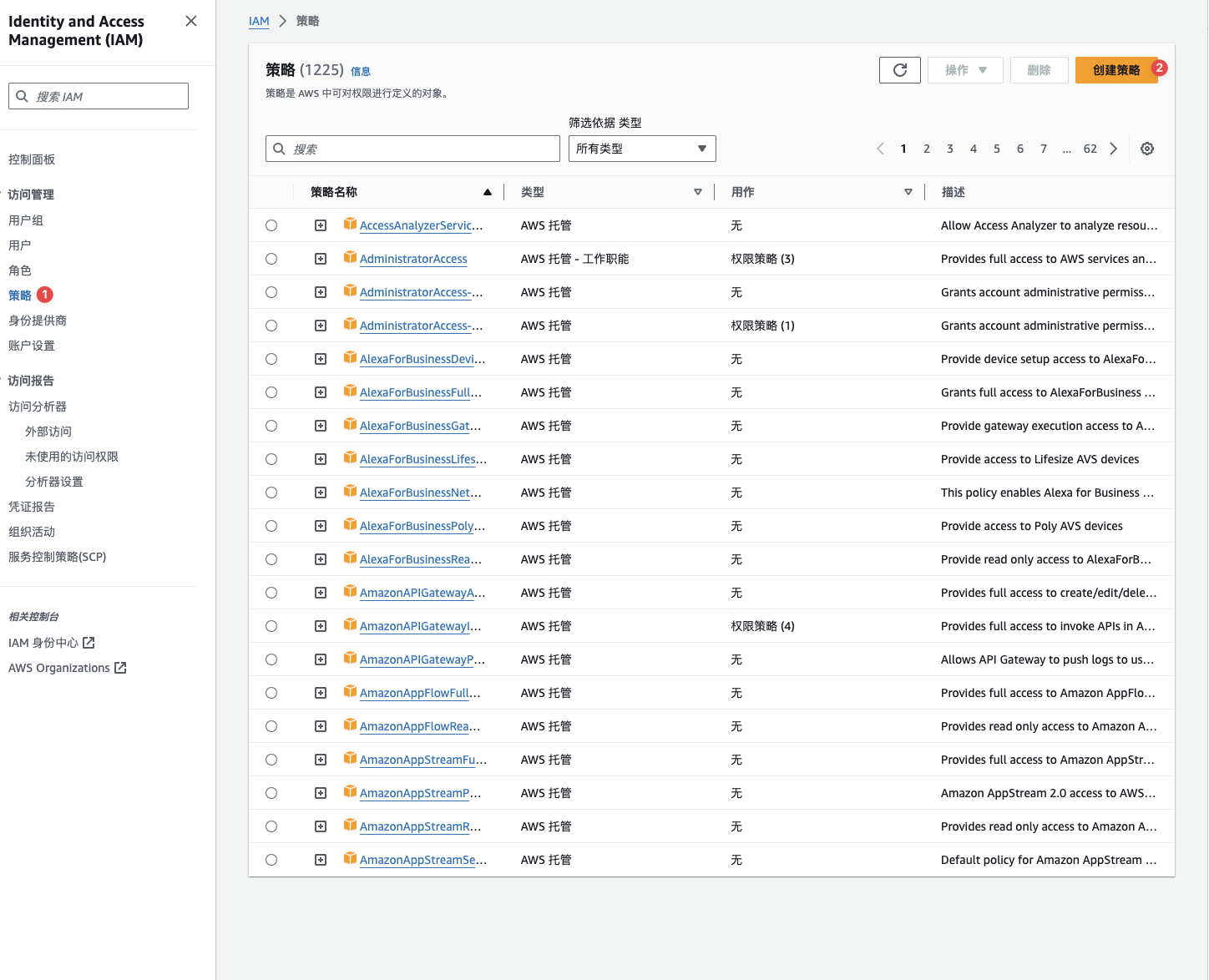This screenshot has width=1209, height=980.
Task: Click the policy icon for AmazonAppFlowFull…
Action: (x=351, y=692)
